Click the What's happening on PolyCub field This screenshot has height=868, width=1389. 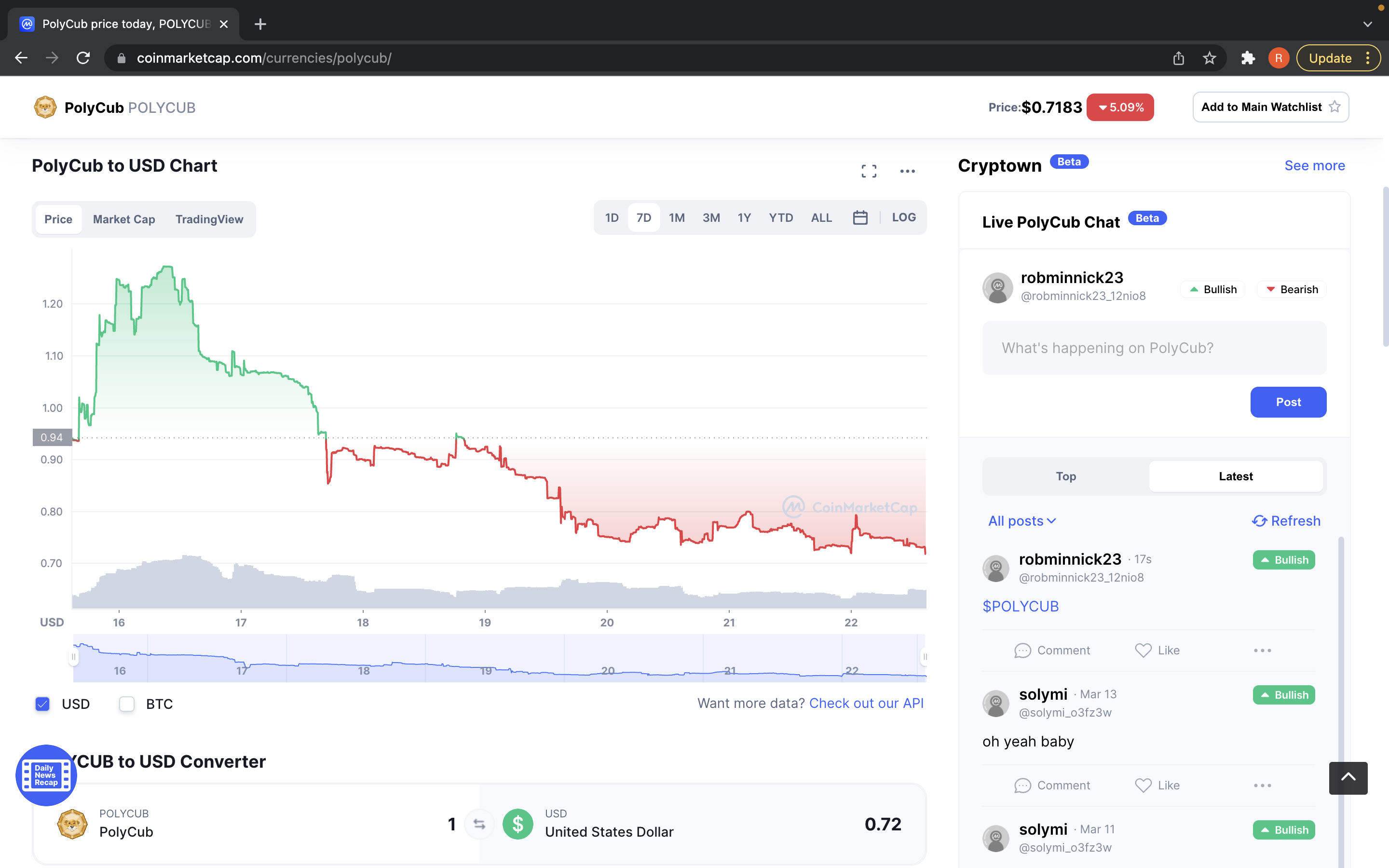(1154, 348)
